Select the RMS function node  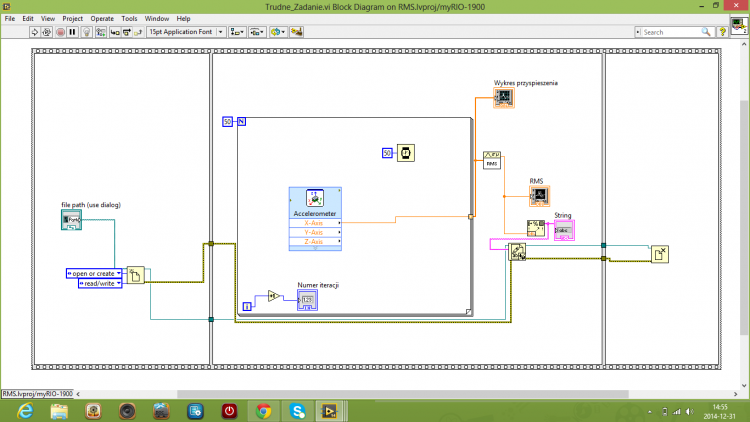pyautogui.click(x=492, y=160)
